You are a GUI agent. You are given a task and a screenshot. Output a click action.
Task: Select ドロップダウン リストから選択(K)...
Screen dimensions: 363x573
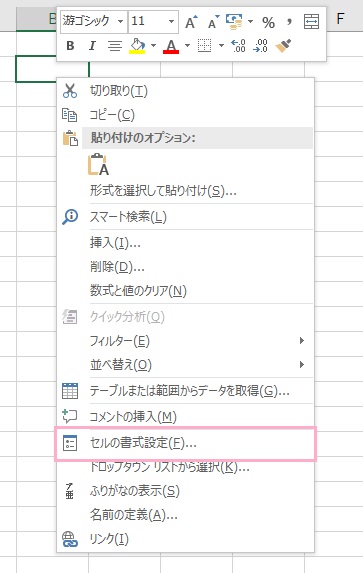[186, 467]
